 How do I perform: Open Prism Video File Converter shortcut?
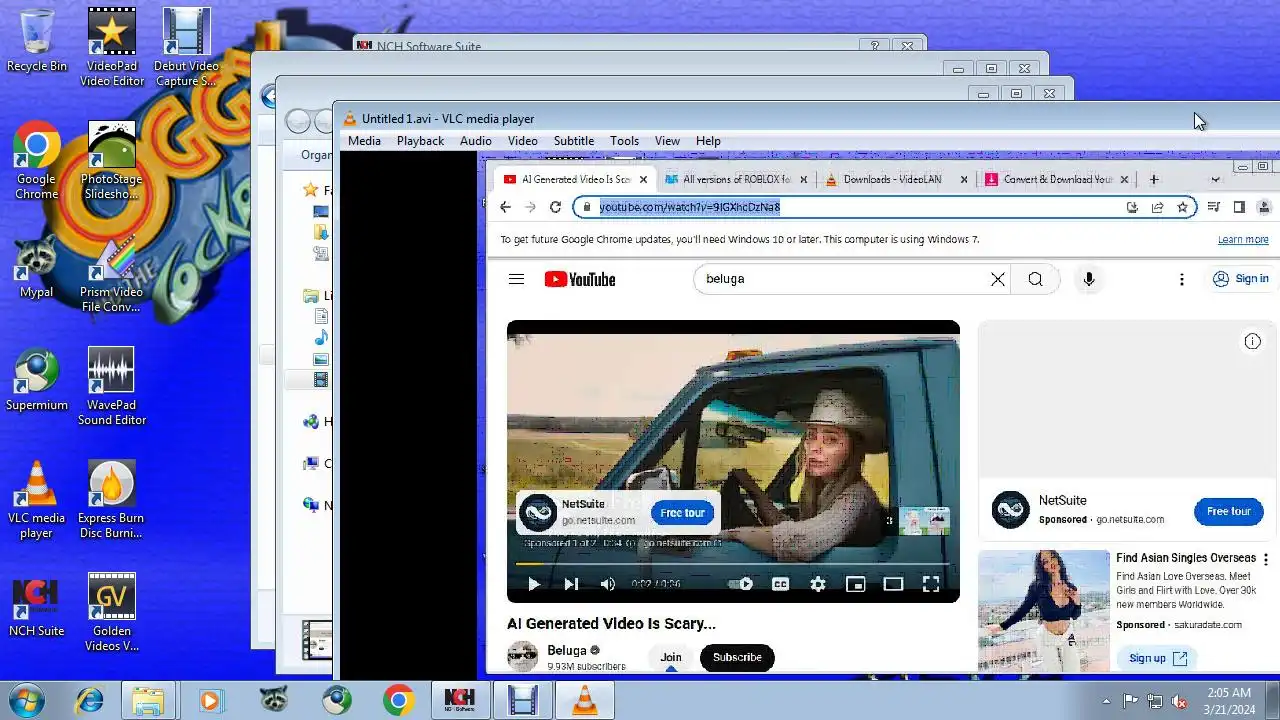(x=112, y=274)
